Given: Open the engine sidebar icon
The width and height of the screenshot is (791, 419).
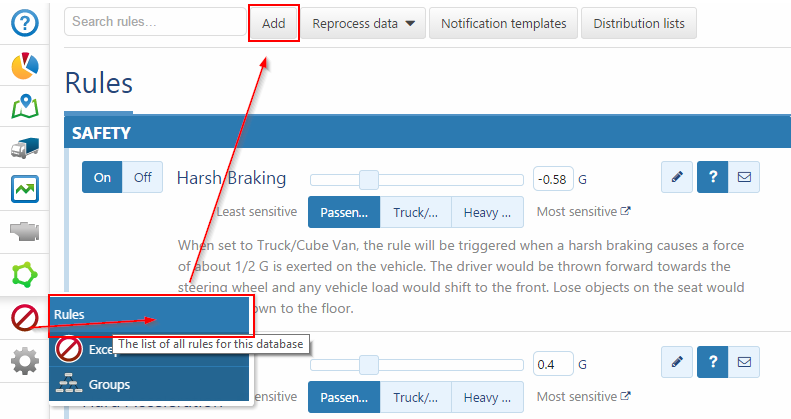Looking at the screenshot, I should click(24, 231).
